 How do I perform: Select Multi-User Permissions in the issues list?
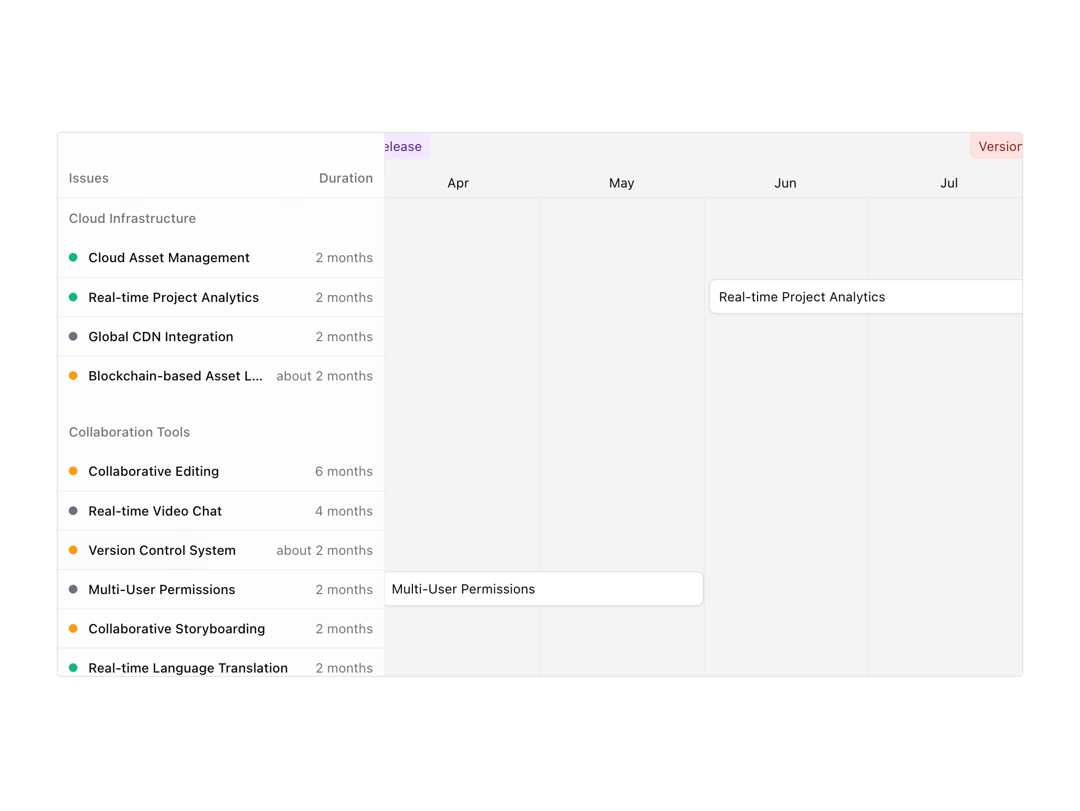[x=220, y=589]
